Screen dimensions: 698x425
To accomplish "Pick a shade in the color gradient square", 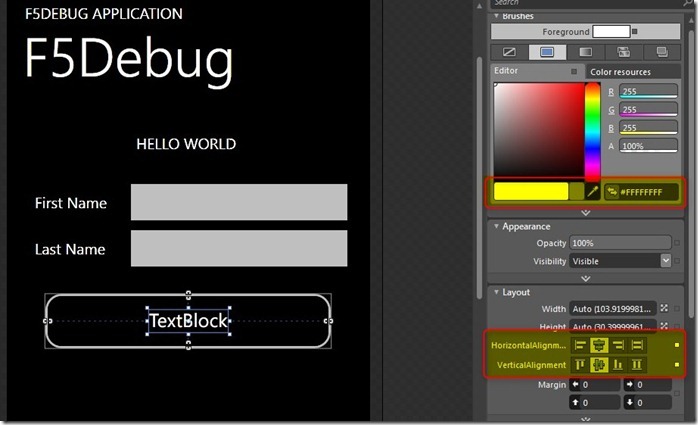I will [x=539, y=130].
